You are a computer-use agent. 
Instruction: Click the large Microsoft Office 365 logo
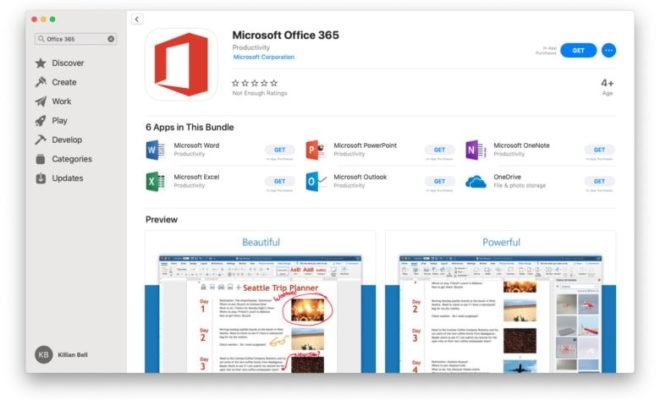(x=181, y=64)
